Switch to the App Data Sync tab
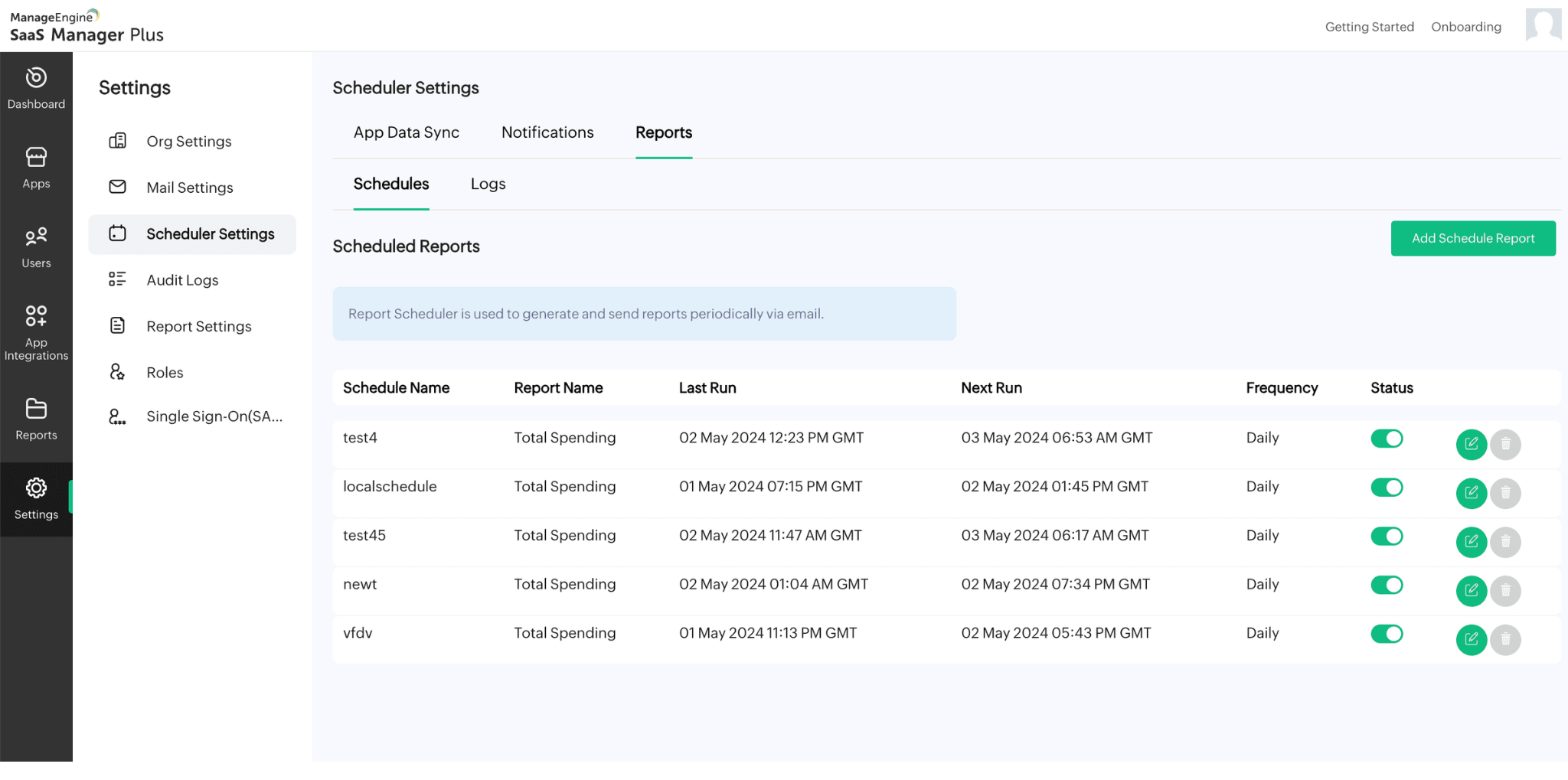The image size is (1568, 780). [x=406, y=132]
